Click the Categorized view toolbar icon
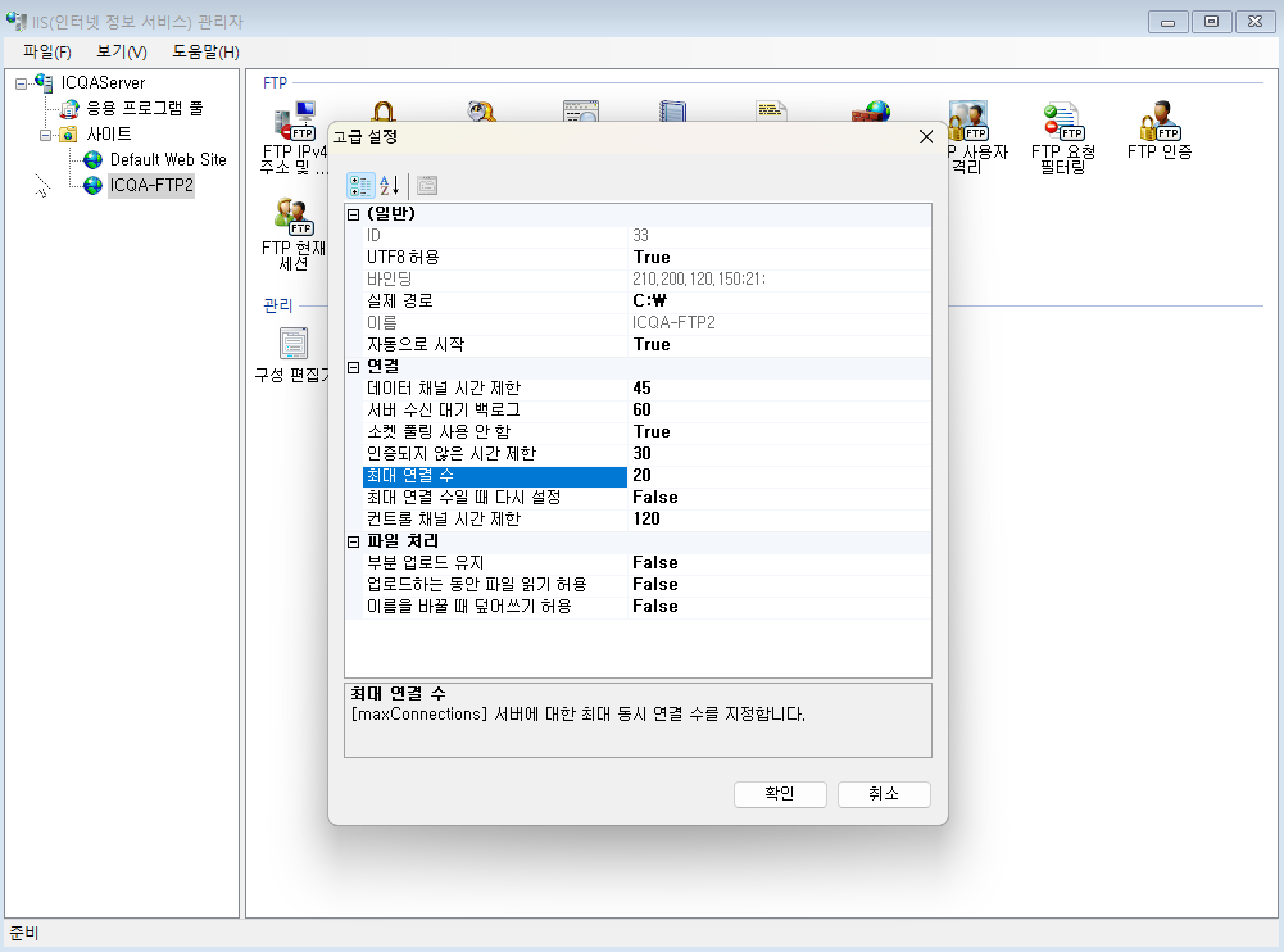The height and width of the screenshot is (952, 1284). click(360, 186)
